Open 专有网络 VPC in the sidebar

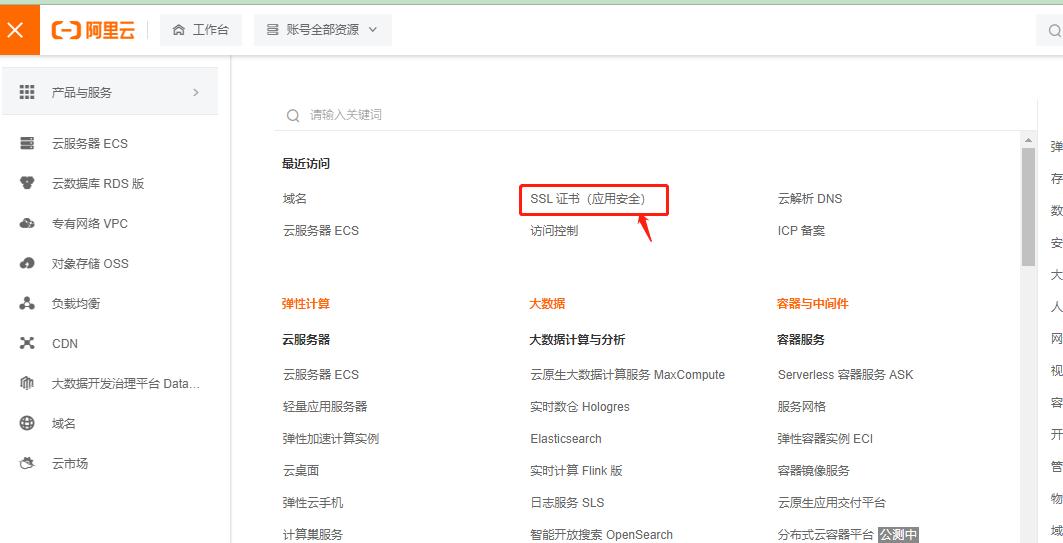pyautogui.click(x=89, y=223)
